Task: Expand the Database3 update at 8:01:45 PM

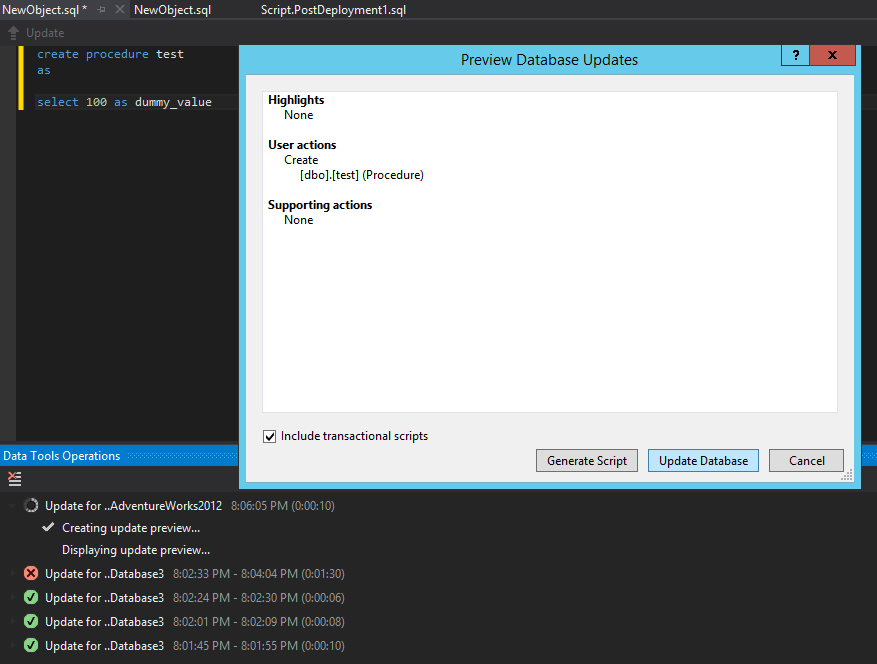Action: coord(11,646)
